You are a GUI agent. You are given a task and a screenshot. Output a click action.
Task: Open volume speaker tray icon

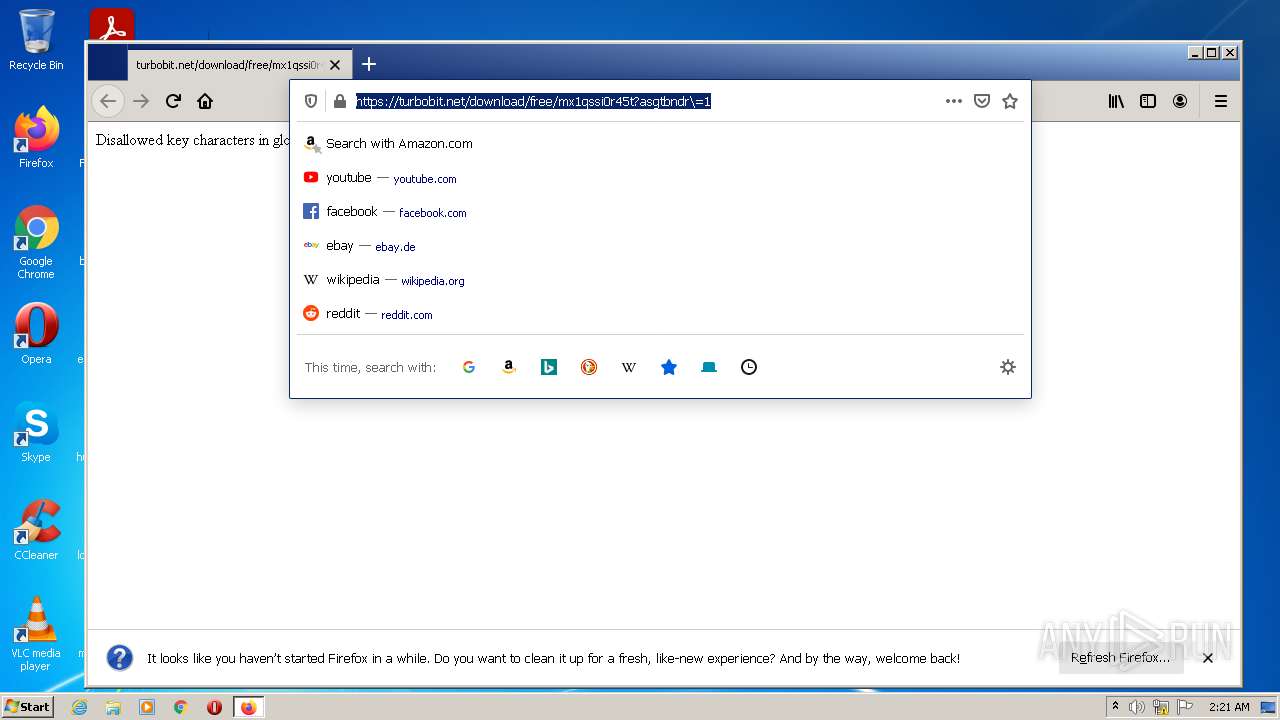(1137, 707)
